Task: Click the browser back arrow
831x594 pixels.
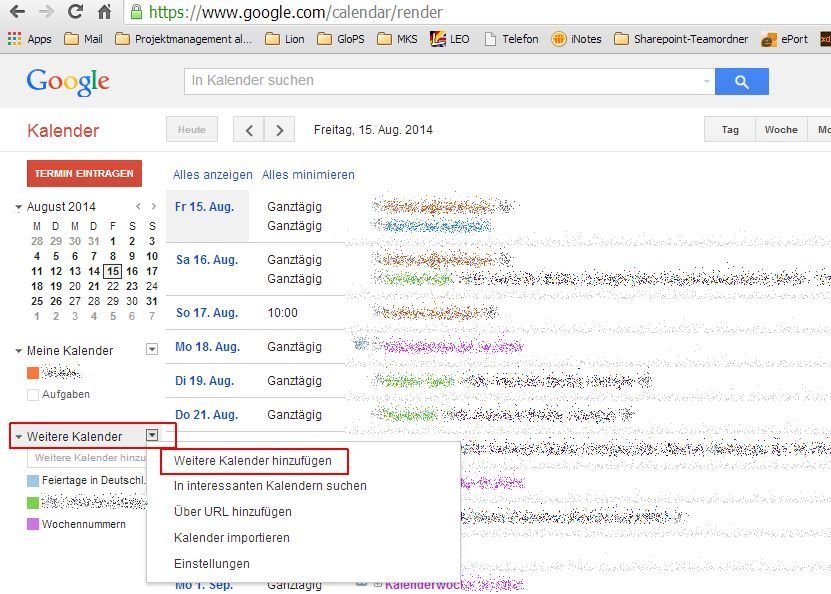Action: pos(17,12)
